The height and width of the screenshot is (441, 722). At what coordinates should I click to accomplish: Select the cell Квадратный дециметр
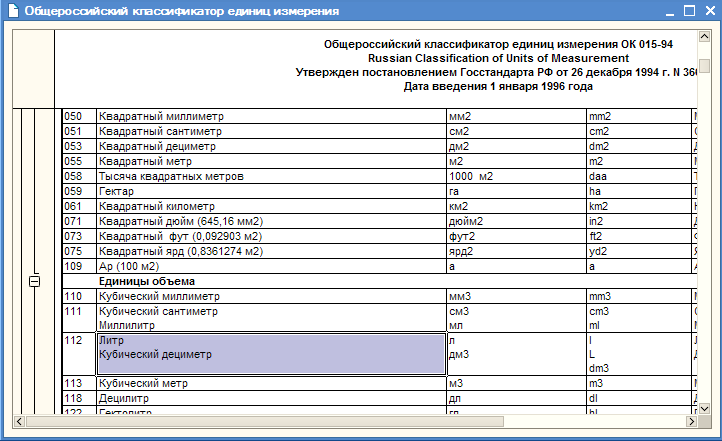271,146
